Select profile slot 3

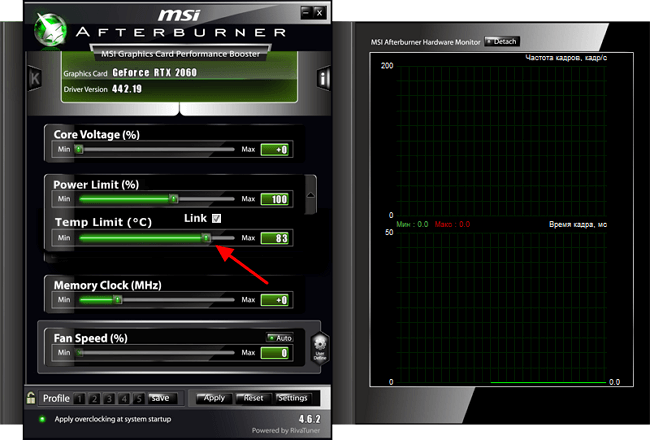pos(109,399)
